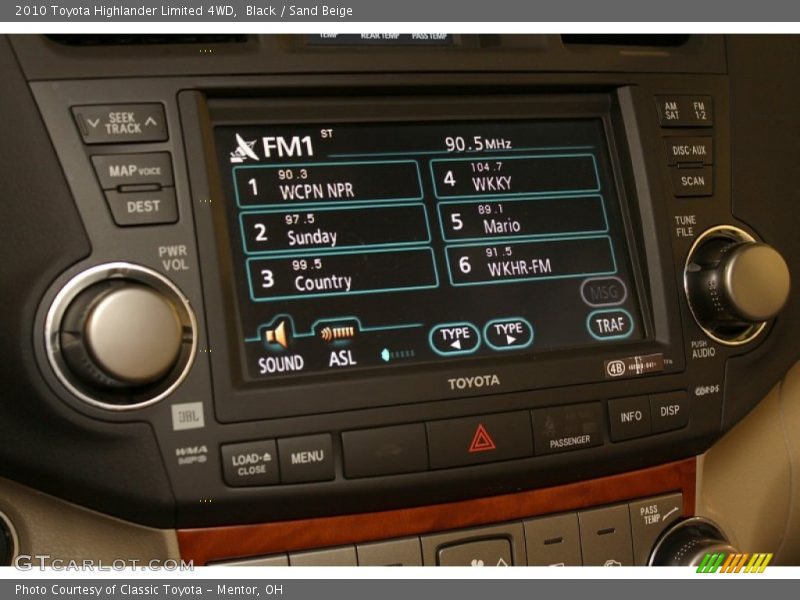Select preset 3 Country at 99.5

click(x=342, y=274)
